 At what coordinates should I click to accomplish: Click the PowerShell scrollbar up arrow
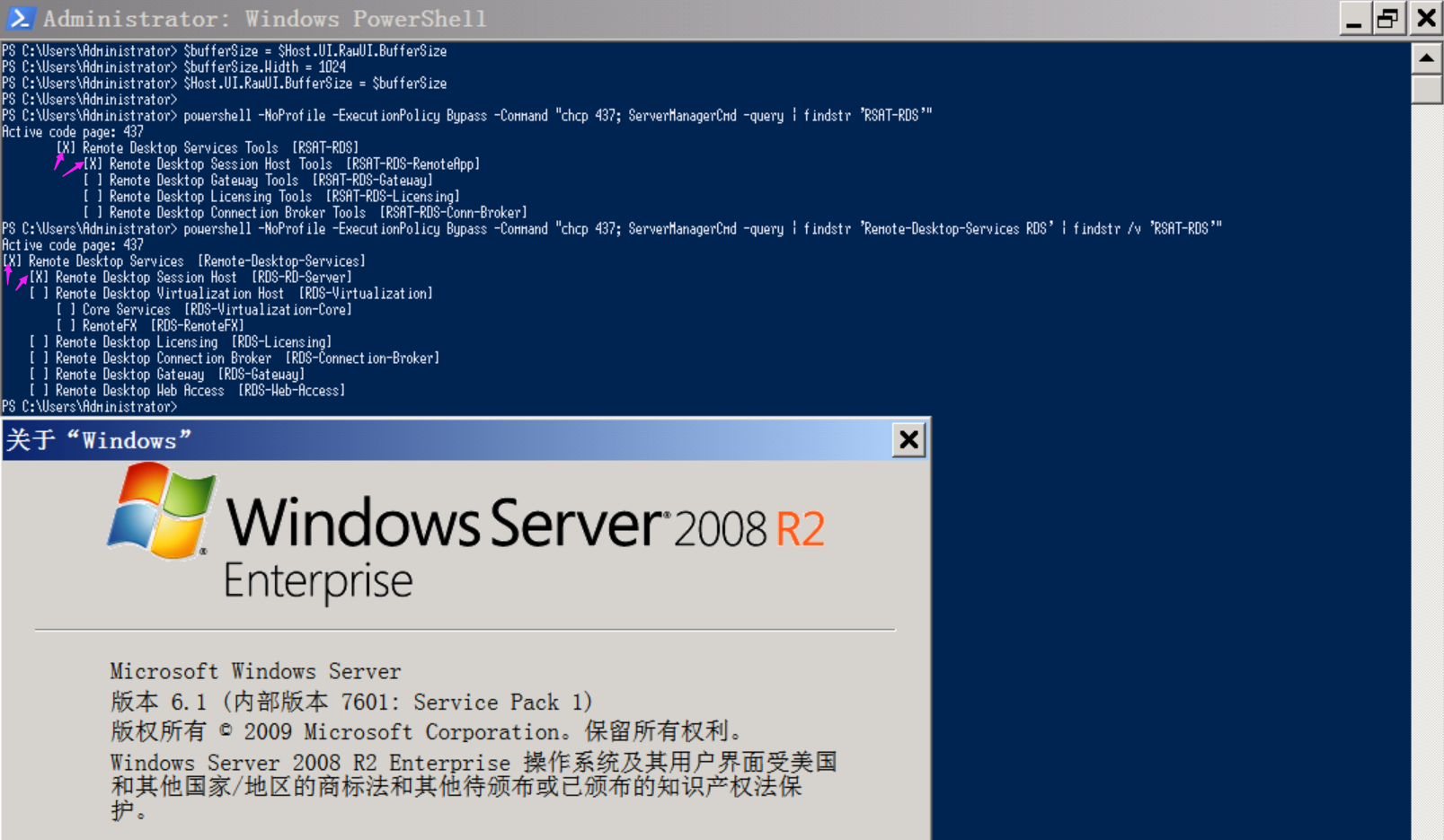(1427, 58)
